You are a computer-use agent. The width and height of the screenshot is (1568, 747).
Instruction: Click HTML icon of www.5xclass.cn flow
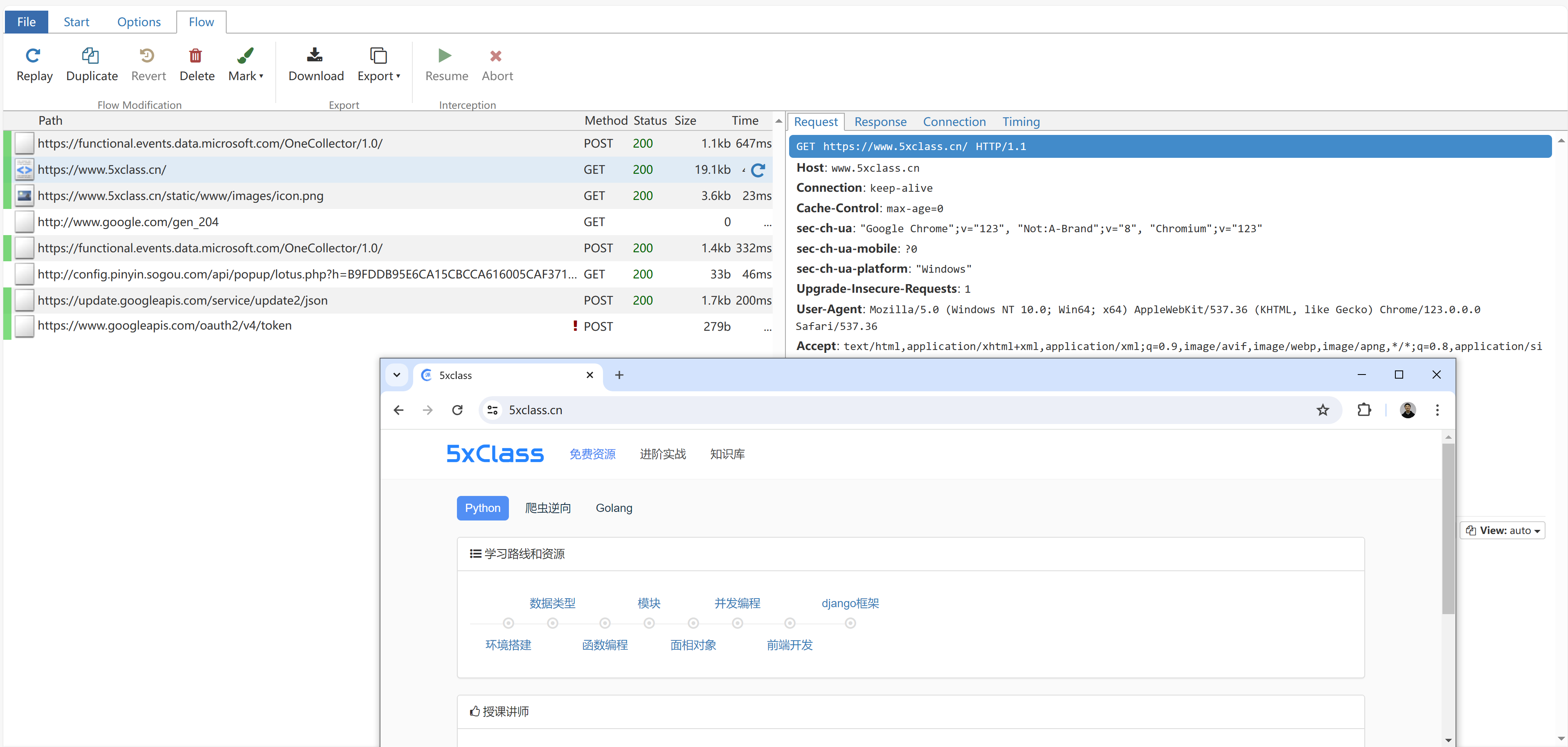tap(25, 170)
